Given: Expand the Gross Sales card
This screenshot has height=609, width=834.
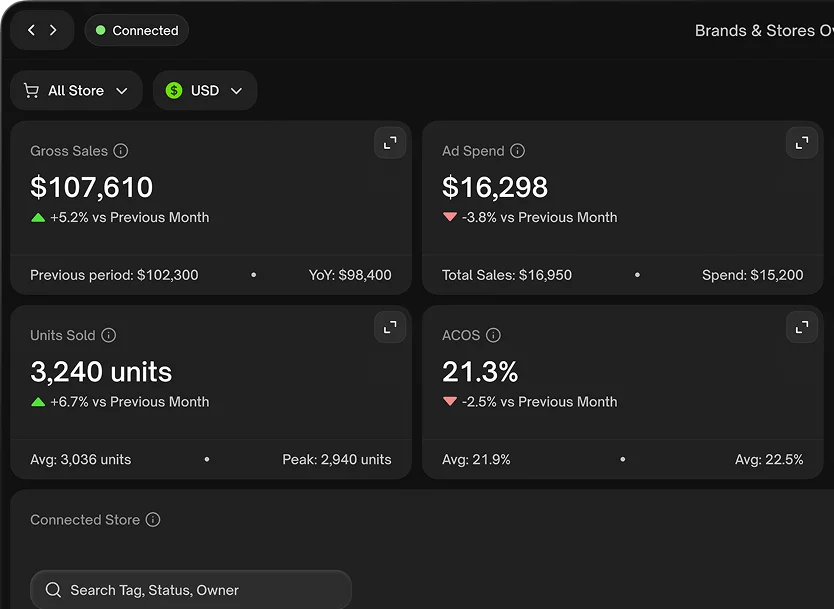Looking at the screenshot, I should click(x=390, y=143).
